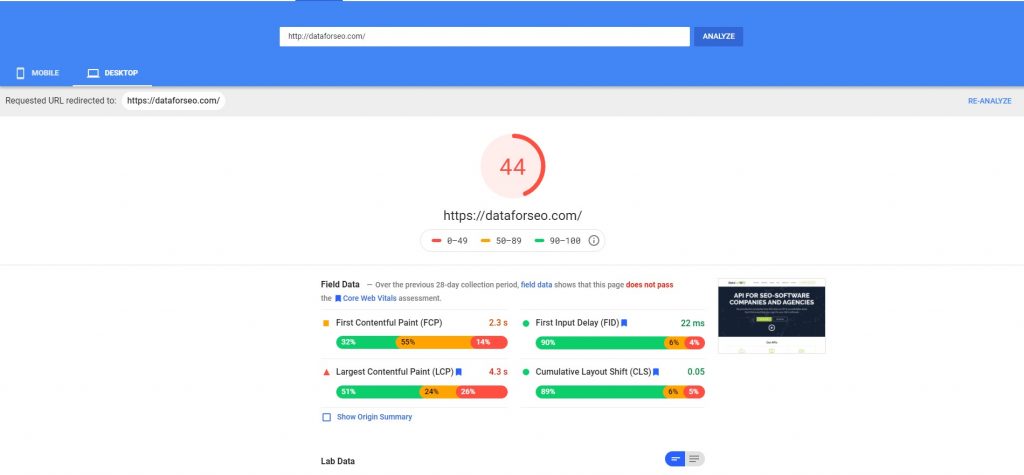1024x475 pixels.
Task: Click the 0–49 red legend item
Action: click(450, 240)
